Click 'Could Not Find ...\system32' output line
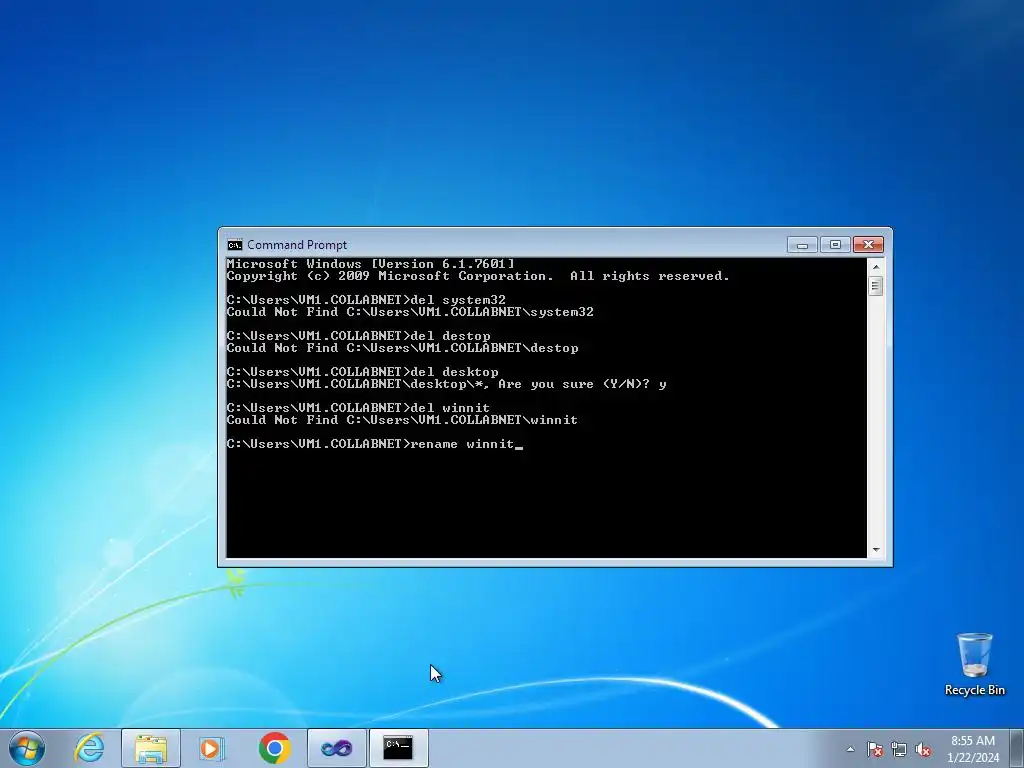1024x768 pixels. [410, 312]
